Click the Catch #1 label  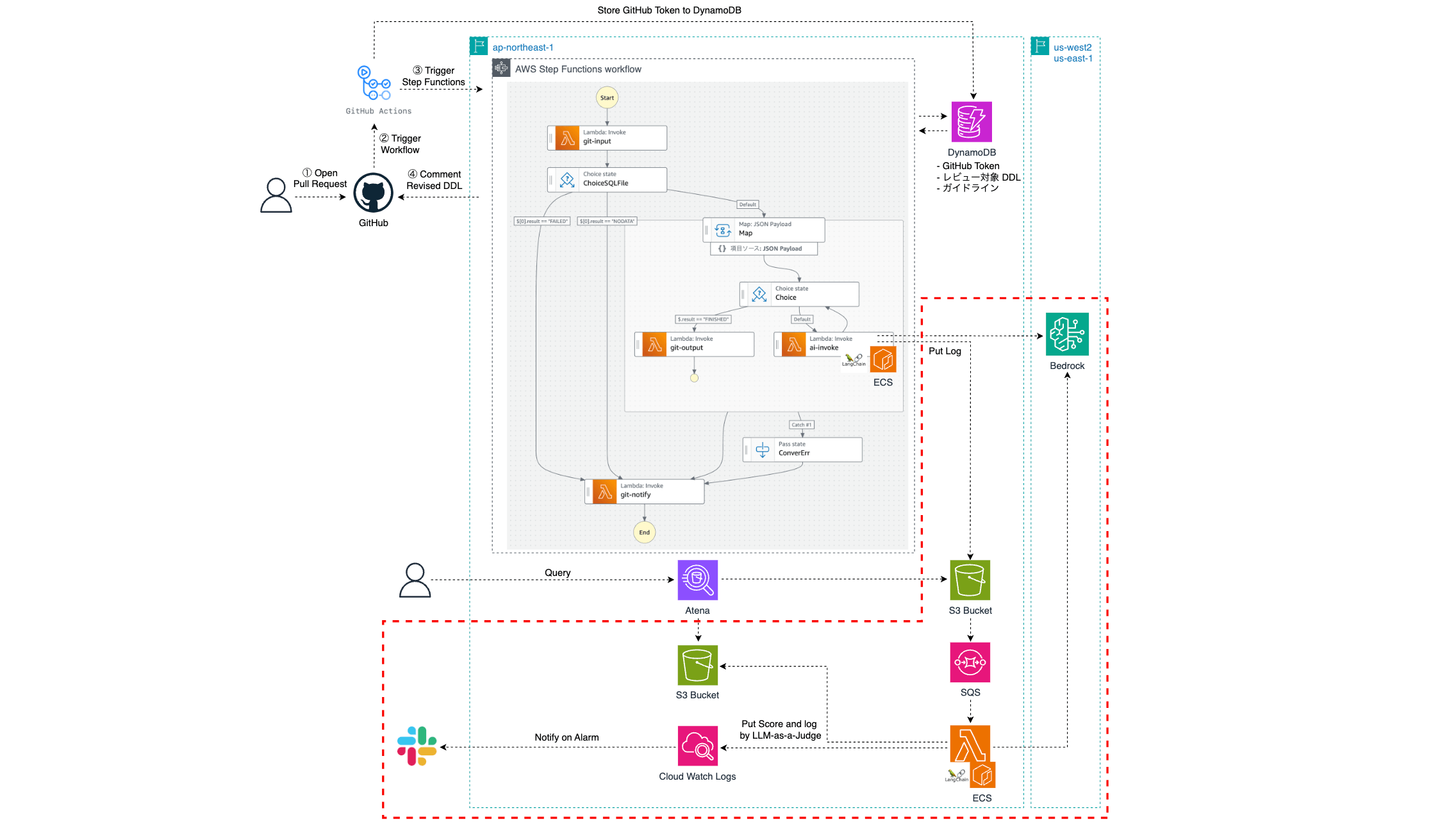[802, 425]
